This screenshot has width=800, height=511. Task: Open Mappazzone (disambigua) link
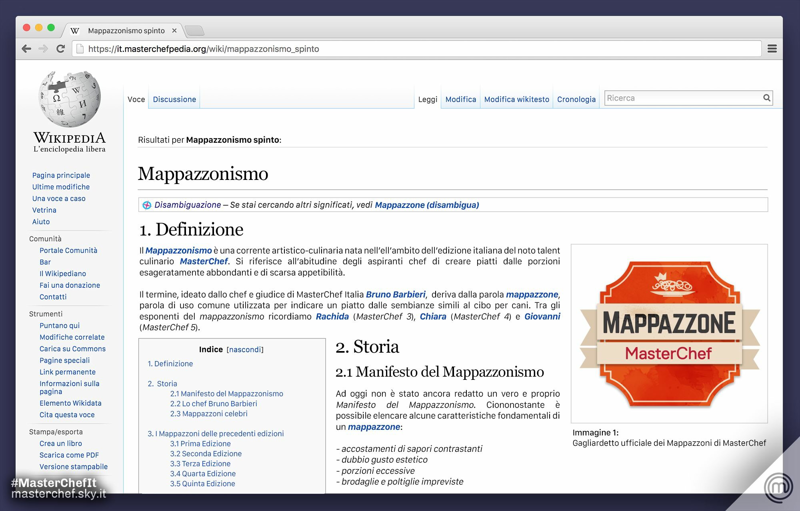point(427,205)
